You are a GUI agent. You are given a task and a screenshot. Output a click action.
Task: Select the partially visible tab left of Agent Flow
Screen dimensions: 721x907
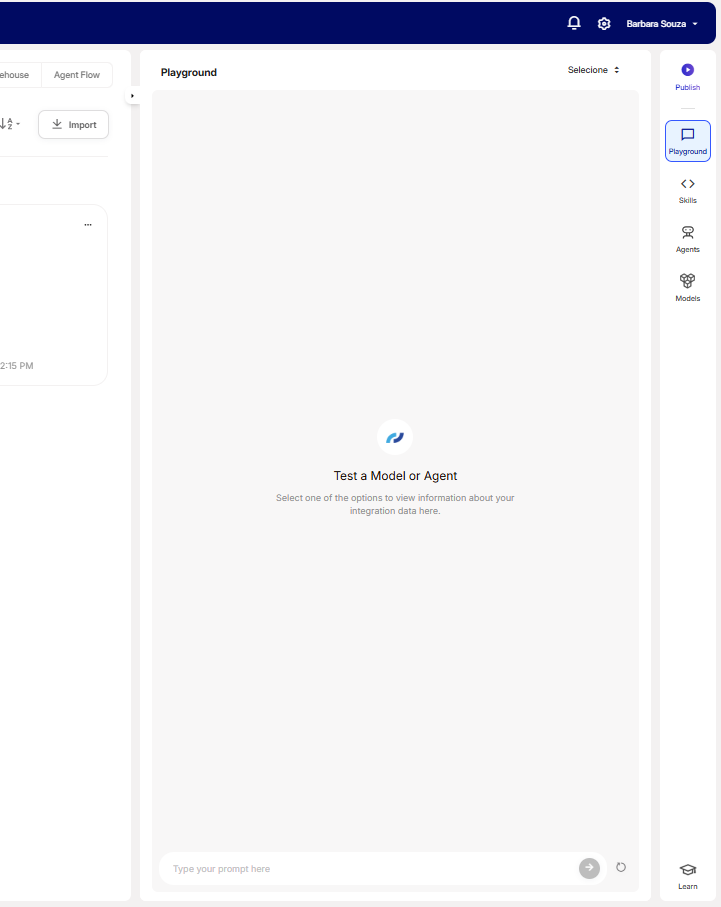pyautogui.click(x=16, y=75)
